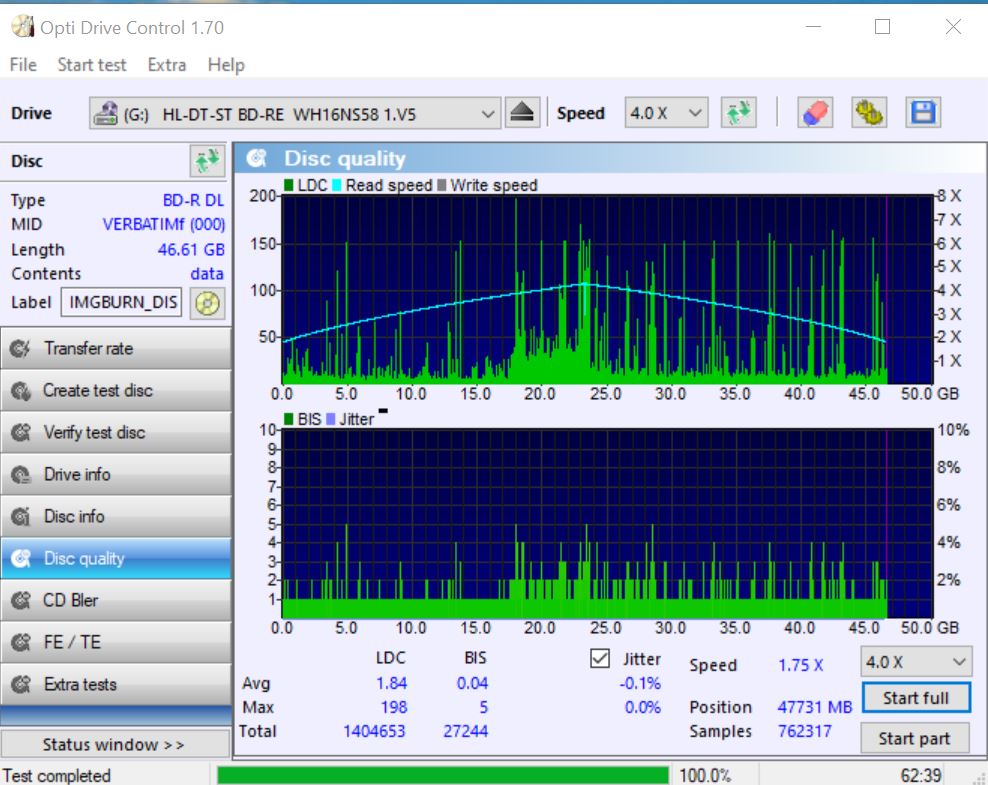Viewport: 988px width, 785px height.
Task: Click the eject disc icon
Action: tap(522, 113)
